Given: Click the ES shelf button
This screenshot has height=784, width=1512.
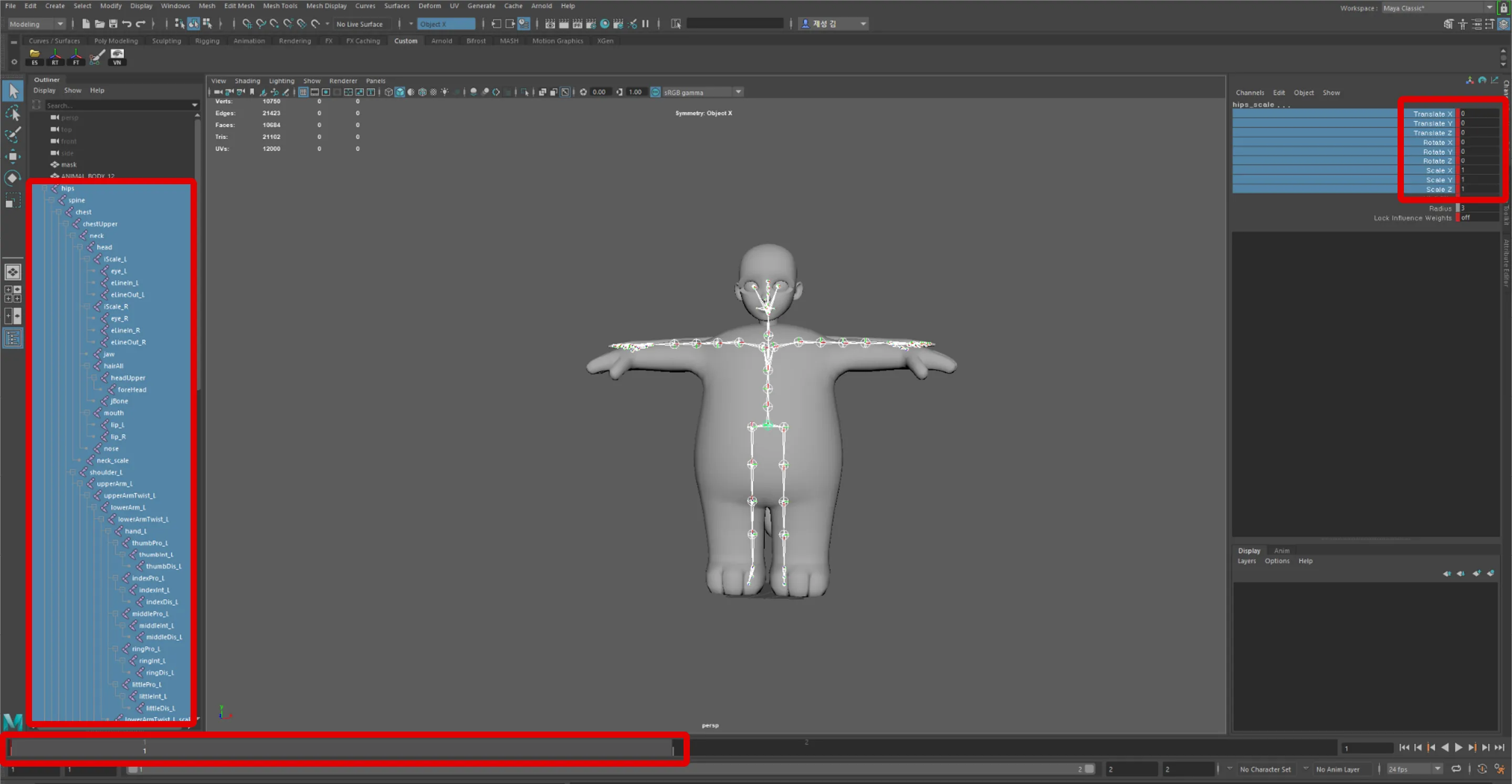Looking at the screenshot, I should tap(35, 57).
